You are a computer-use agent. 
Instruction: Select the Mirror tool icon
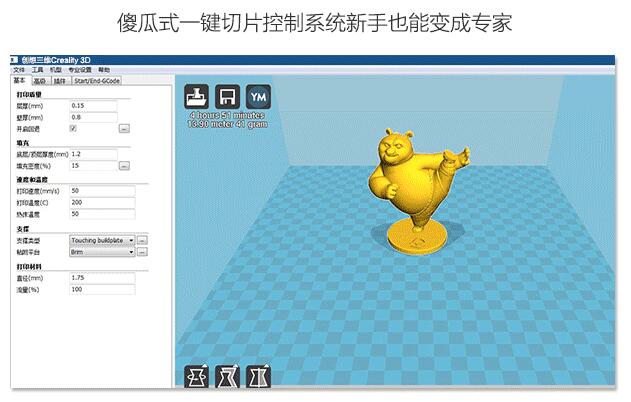pyautogui.click(x=258, y=377)
